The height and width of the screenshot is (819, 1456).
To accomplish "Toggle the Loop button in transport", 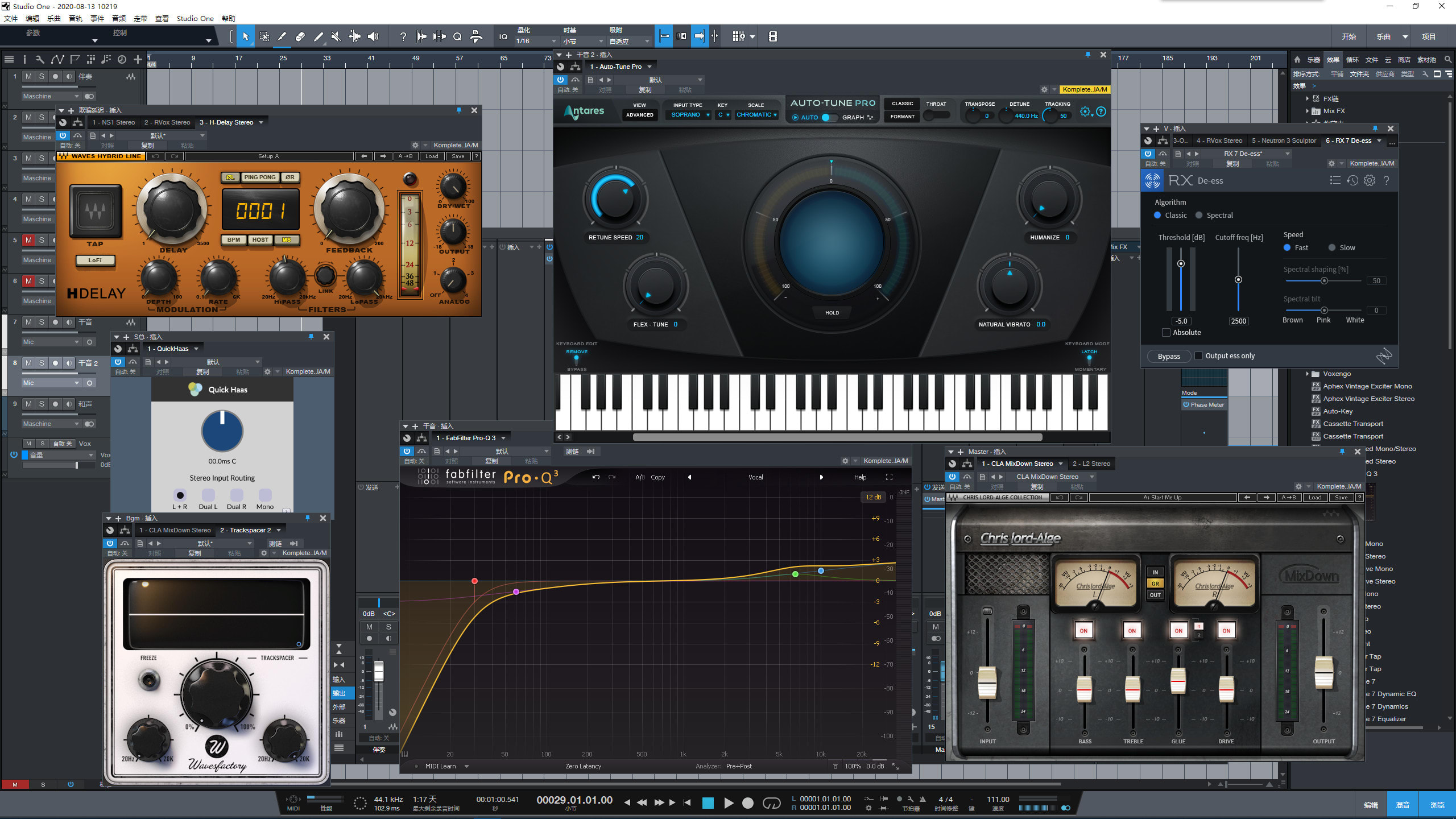I will pos(771,803).
